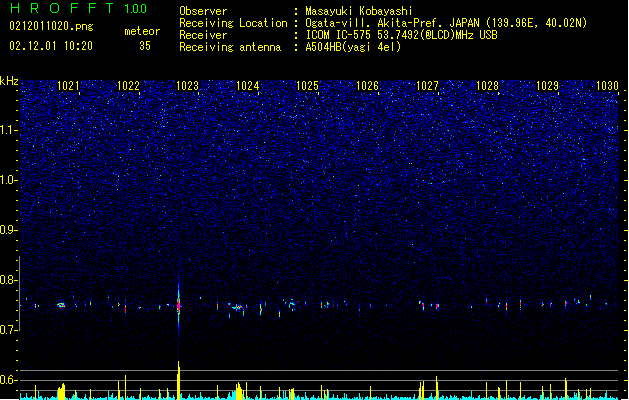
Task: Click time marker 1030 on the time axis
Action: 607,86
